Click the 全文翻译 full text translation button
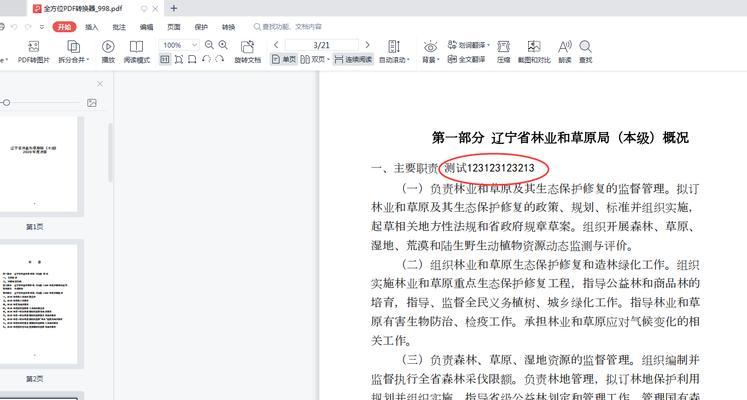 (466, 60)
